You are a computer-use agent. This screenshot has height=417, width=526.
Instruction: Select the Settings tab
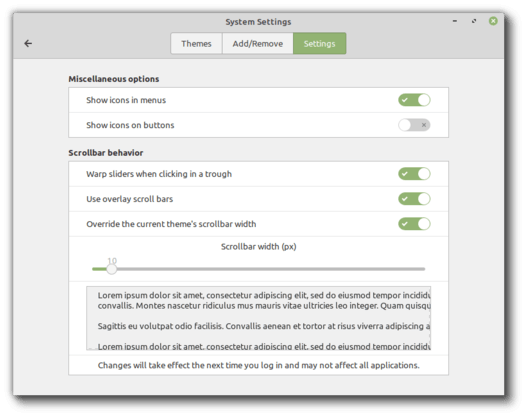[x=319, y=44]
